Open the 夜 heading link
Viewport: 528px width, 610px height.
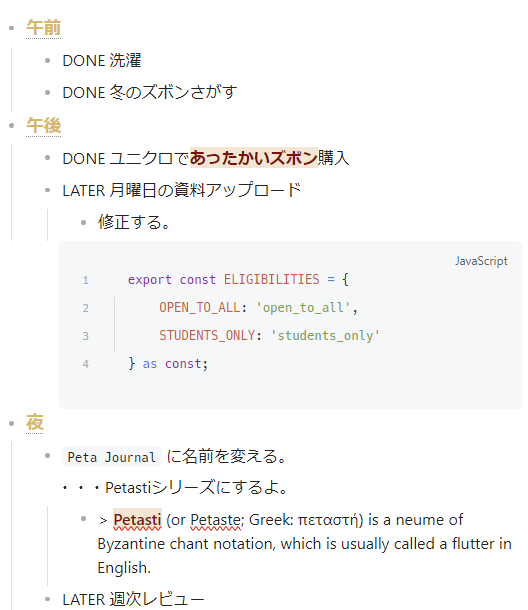coord(35,423)
